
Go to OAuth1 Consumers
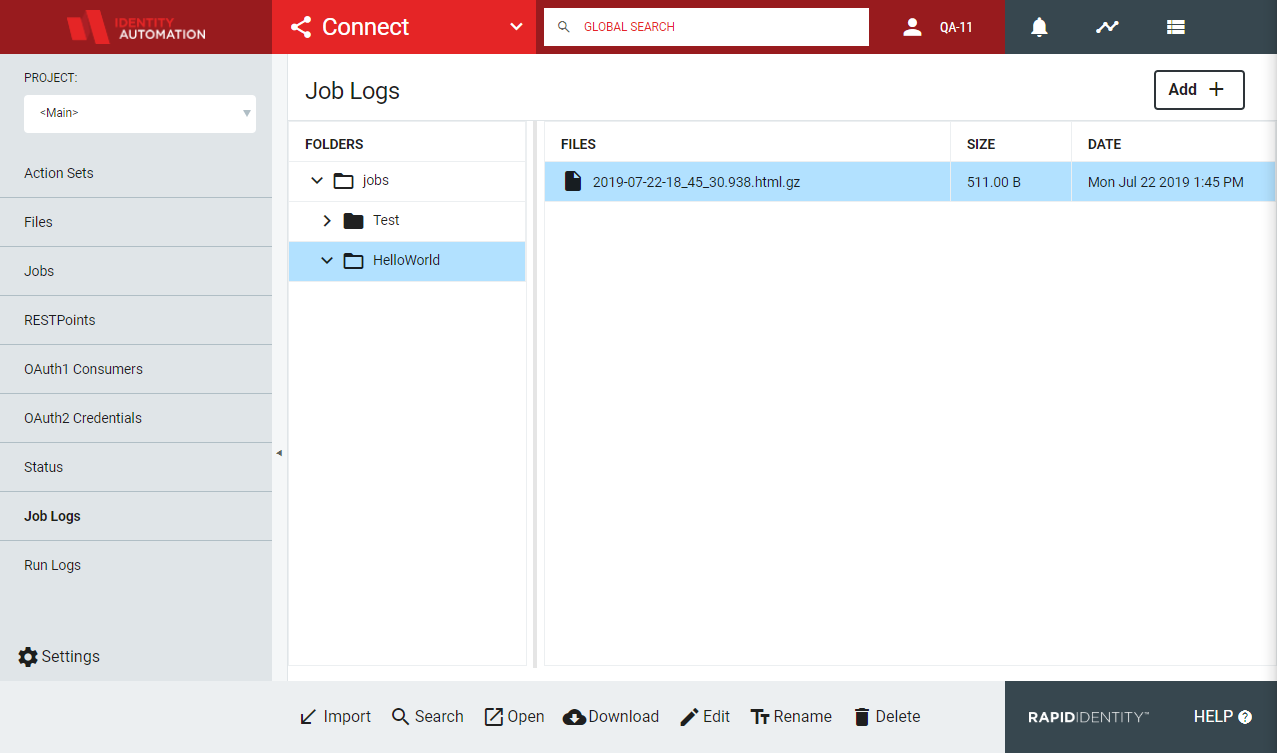pyautogui.click(x=136, y=369)
